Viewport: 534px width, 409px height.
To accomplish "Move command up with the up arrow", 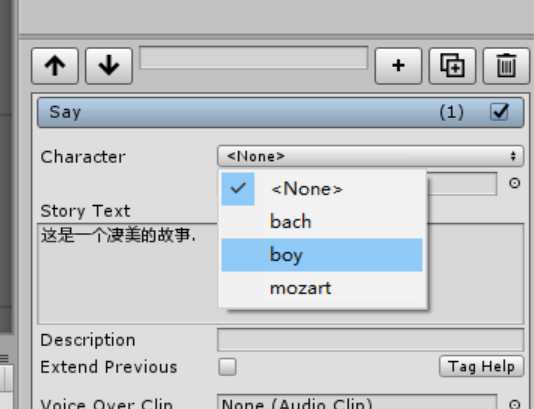I will [x=55, y=66].
